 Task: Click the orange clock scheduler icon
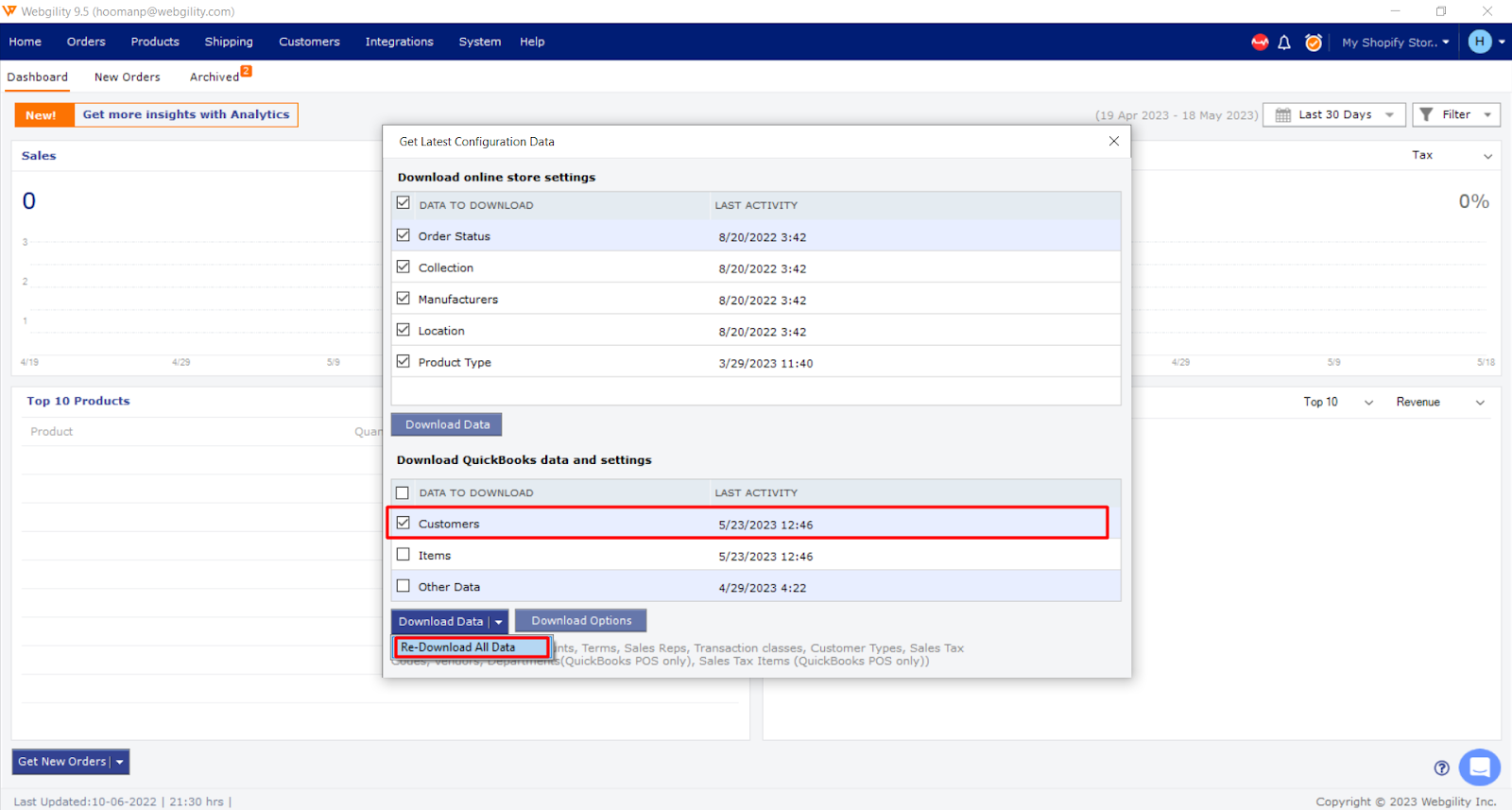[x=1314, y=42]
